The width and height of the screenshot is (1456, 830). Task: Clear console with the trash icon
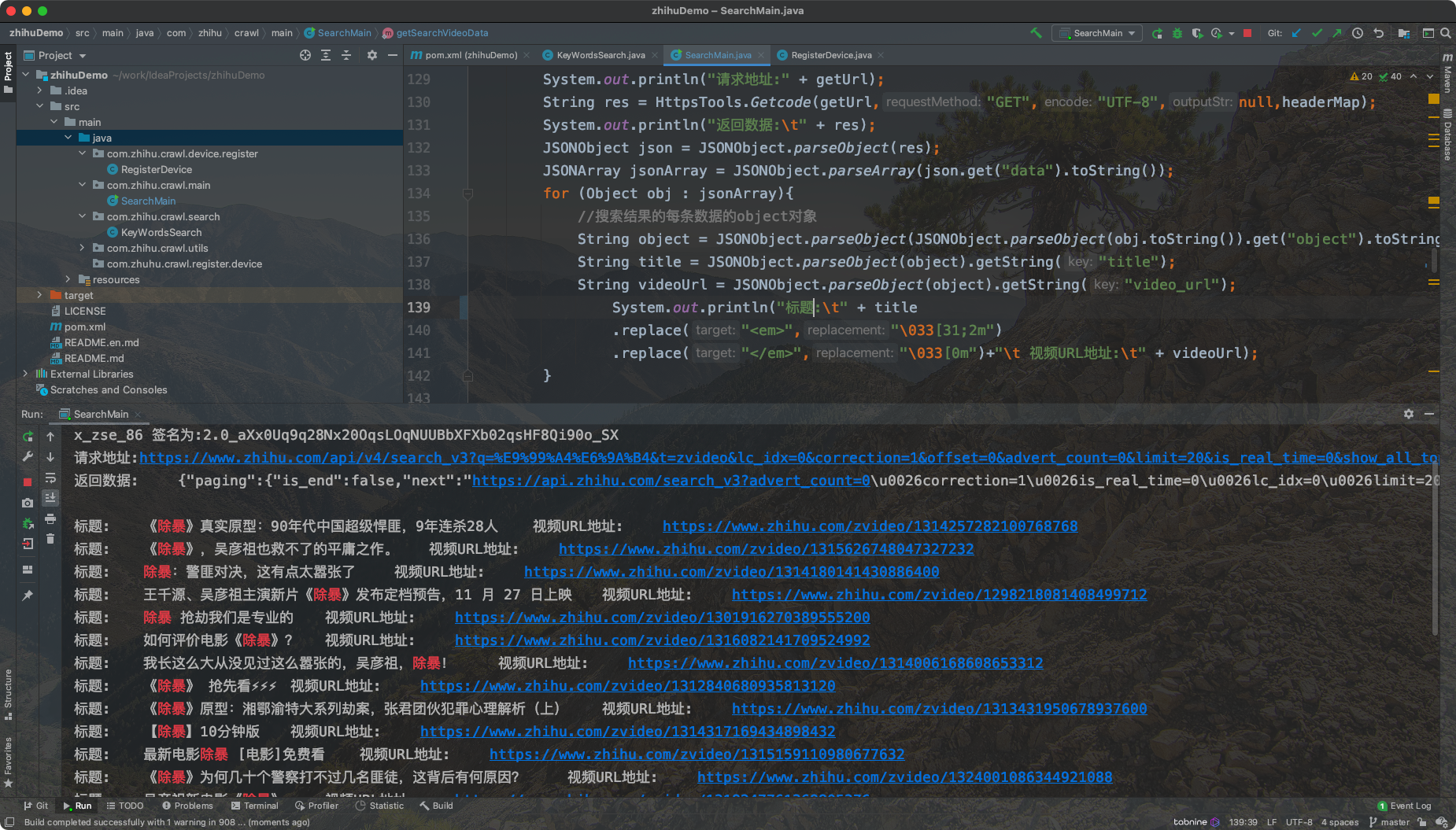coord(50,539)
